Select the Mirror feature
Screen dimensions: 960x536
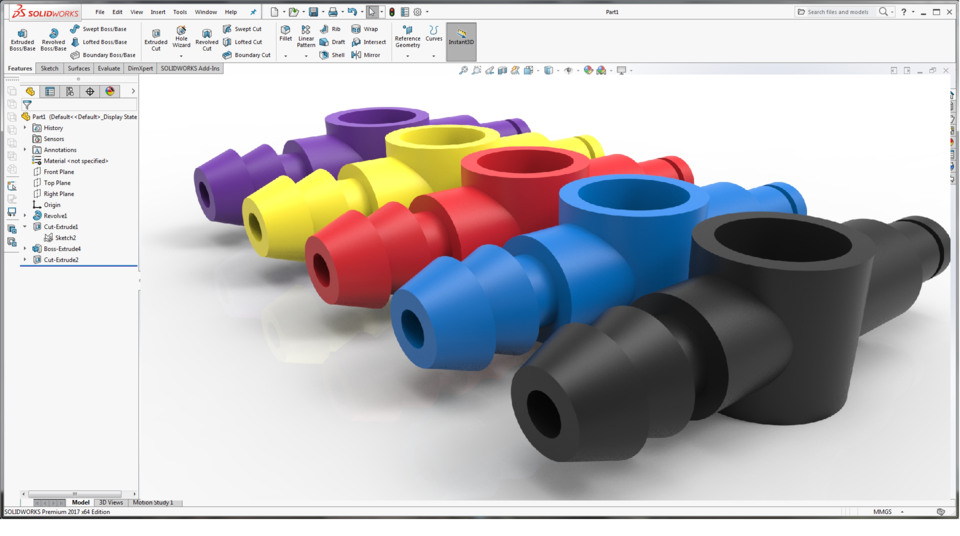pyautogui.click(x=366, y=55)
